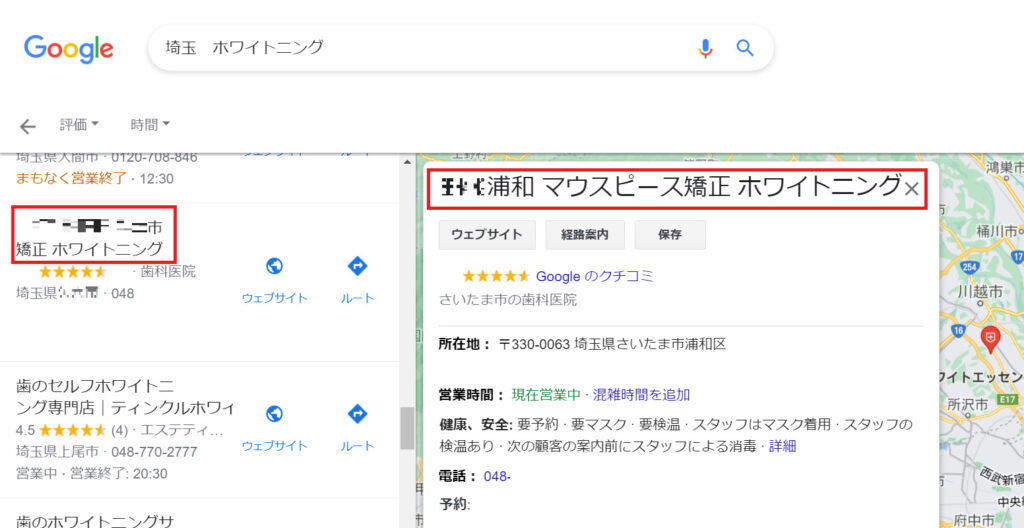
Task: Open website globe icon for ティンクルホワイ listing
Action: (274, 414)
